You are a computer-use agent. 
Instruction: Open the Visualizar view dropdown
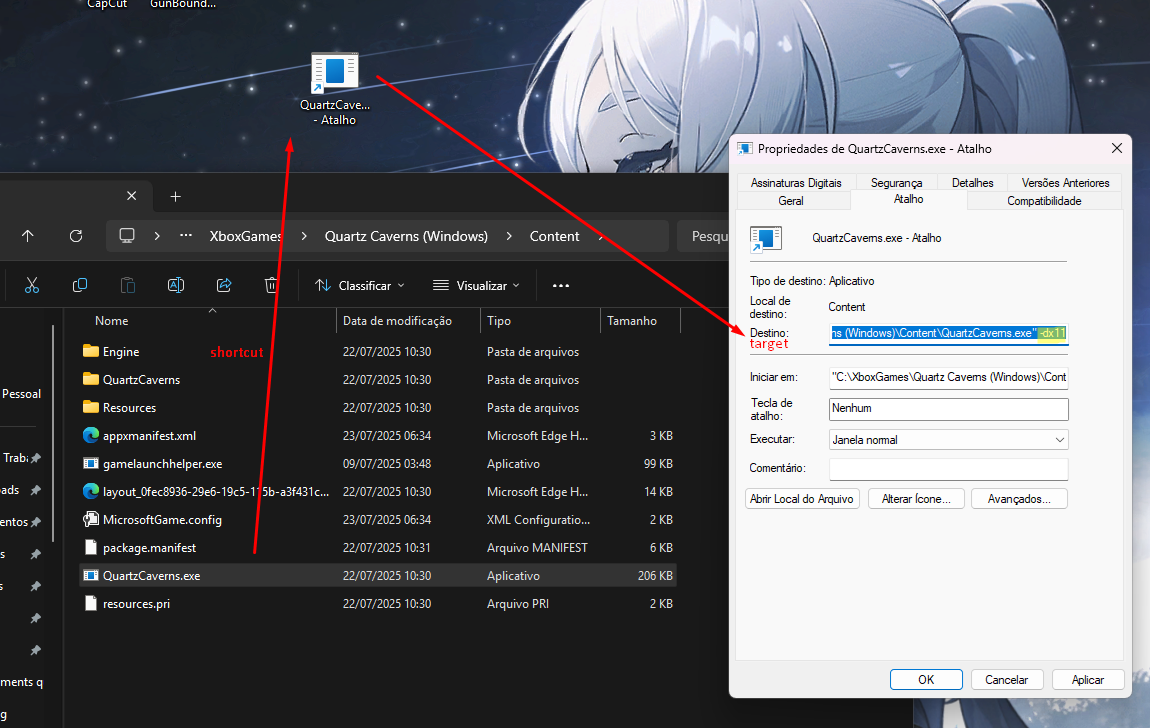pyautogui.click(x=476, y=285)
